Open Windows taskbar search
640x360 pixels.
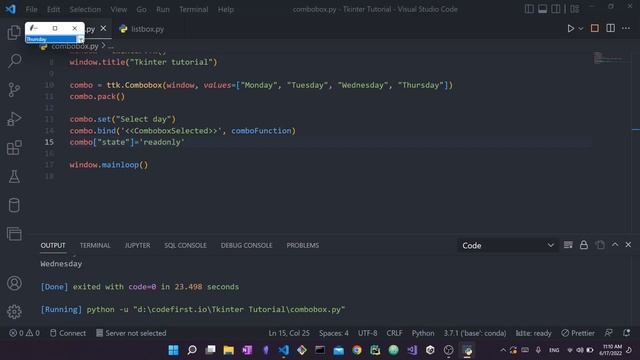192,350
